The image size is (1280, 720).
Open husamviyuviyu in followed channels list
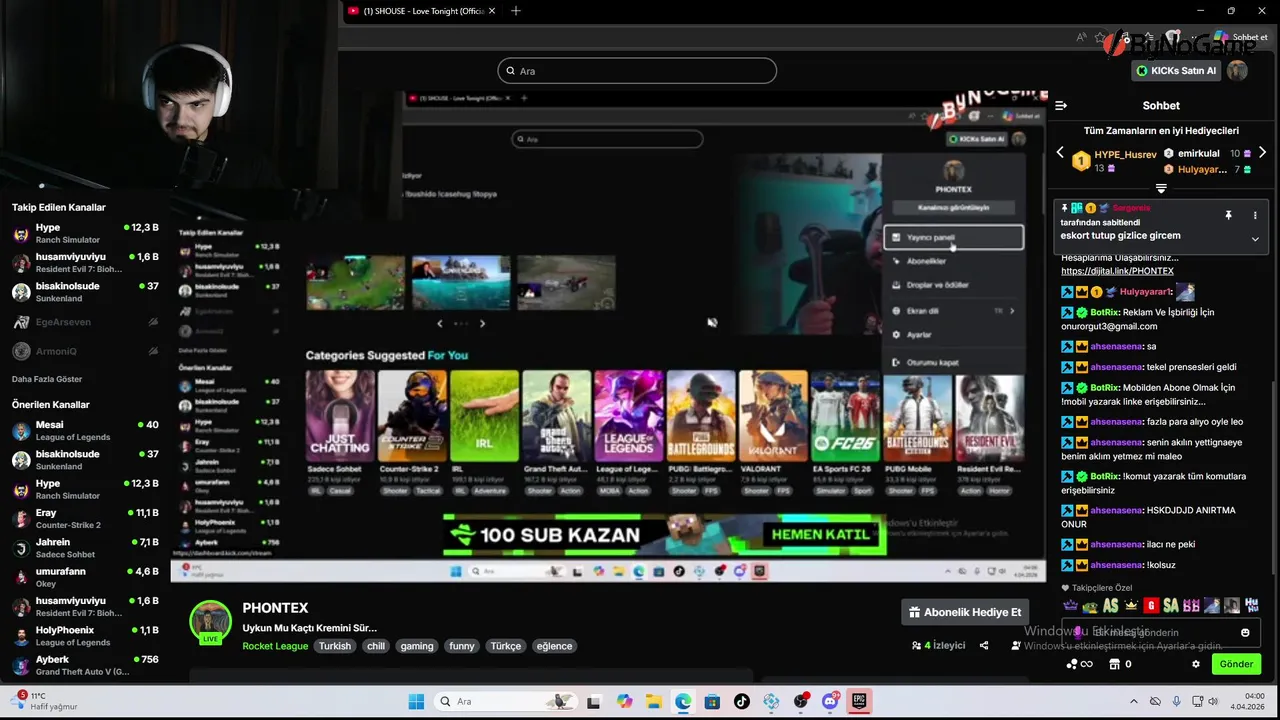85,262
